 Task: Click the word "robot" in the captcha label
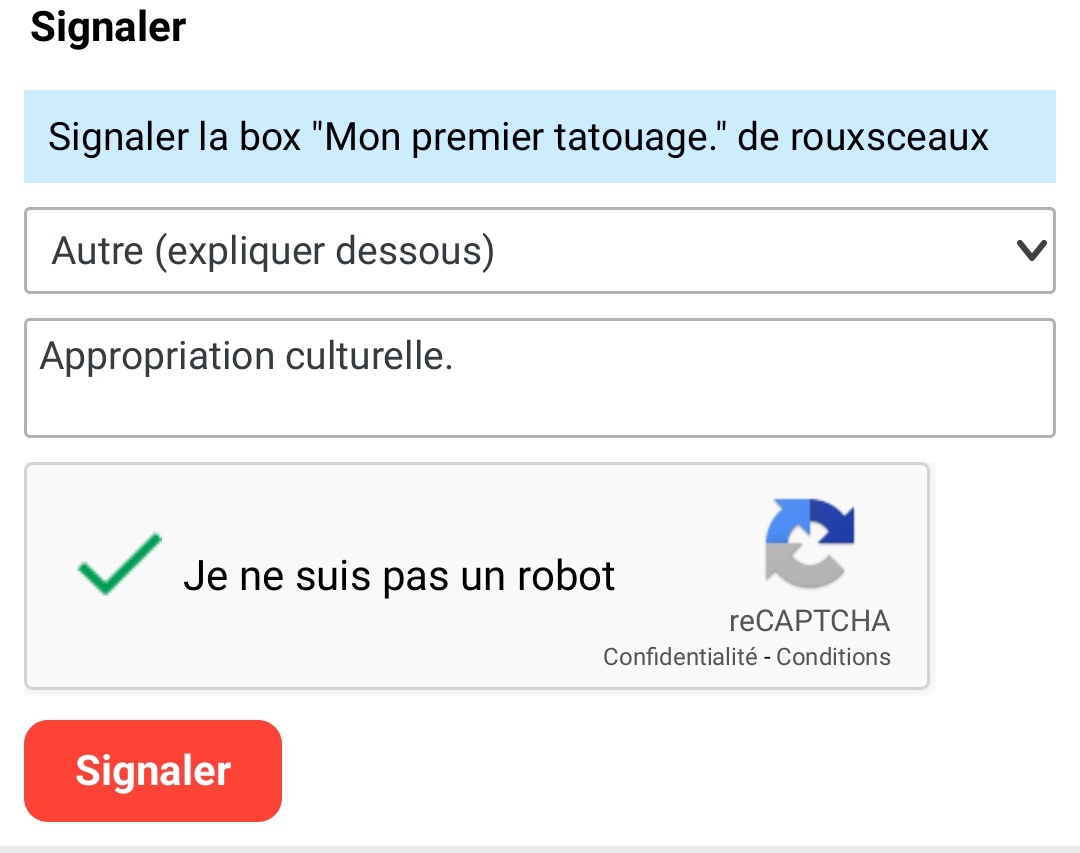pyautogui.click(x=565, y=576)
